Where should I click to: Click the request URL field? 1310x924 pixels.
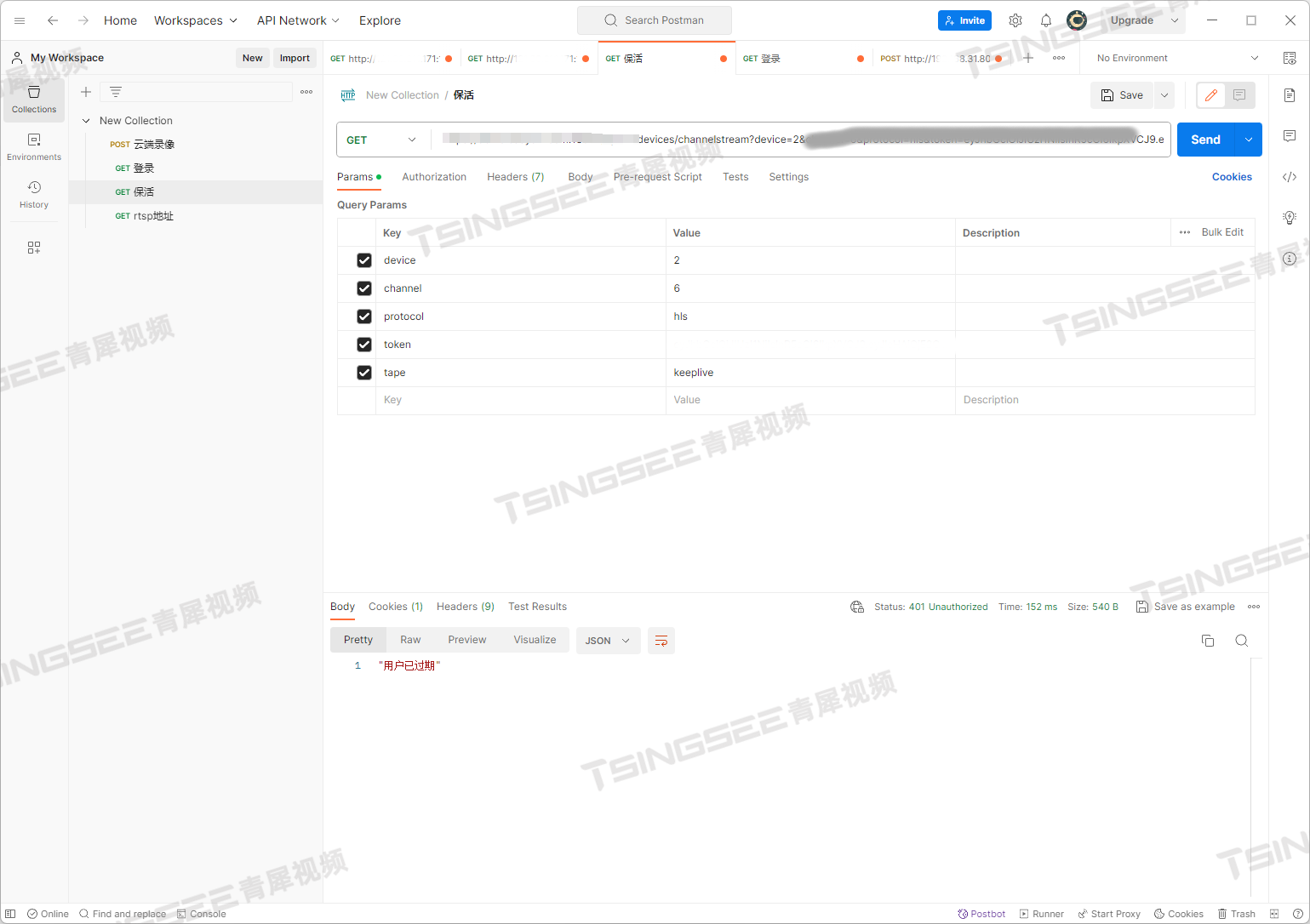click(x=801, y=140)
